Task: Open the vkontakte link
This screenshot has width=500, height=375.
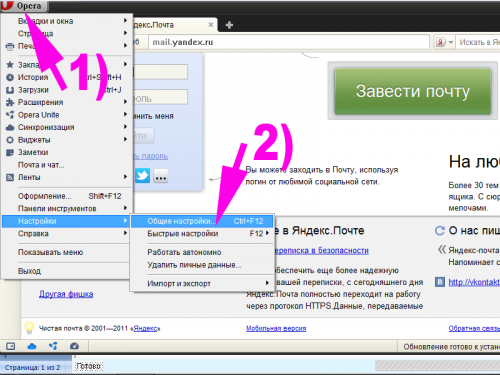Action: coord(474,282)
